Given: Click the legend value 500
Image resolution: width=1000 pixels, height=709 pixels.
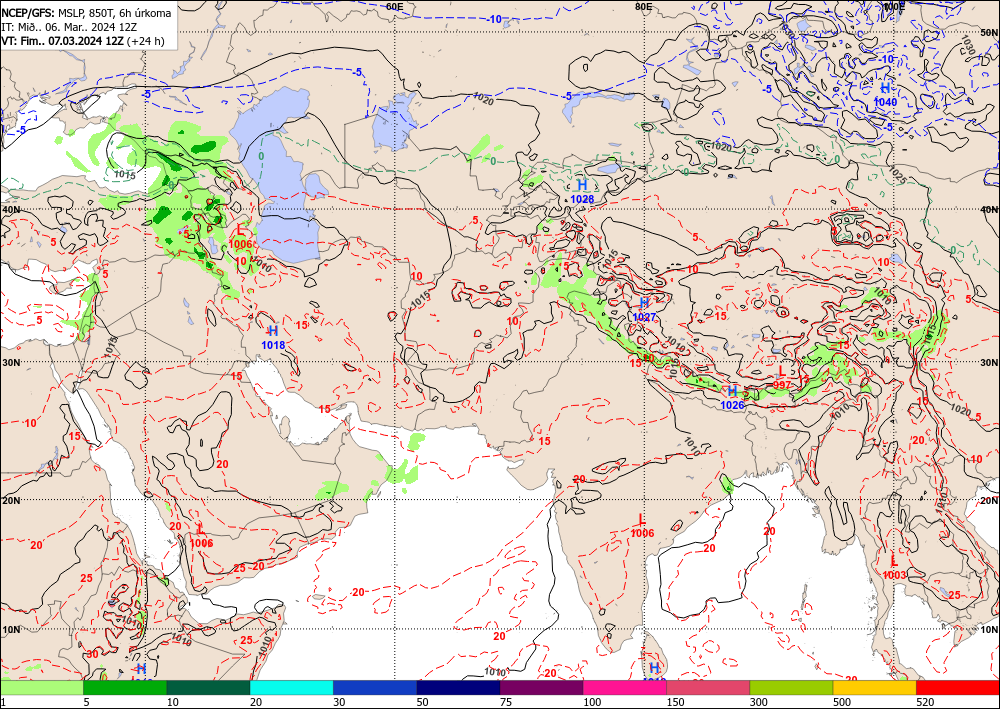Looking at the screenshot, I should point(842,702).
